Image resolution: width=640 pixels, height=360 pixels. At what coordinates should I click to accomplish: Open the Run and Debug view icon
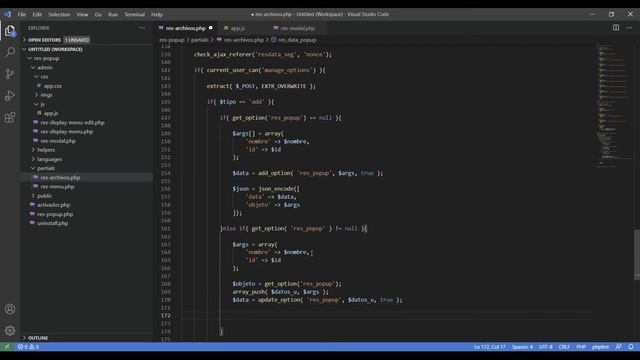click(10, 96)
